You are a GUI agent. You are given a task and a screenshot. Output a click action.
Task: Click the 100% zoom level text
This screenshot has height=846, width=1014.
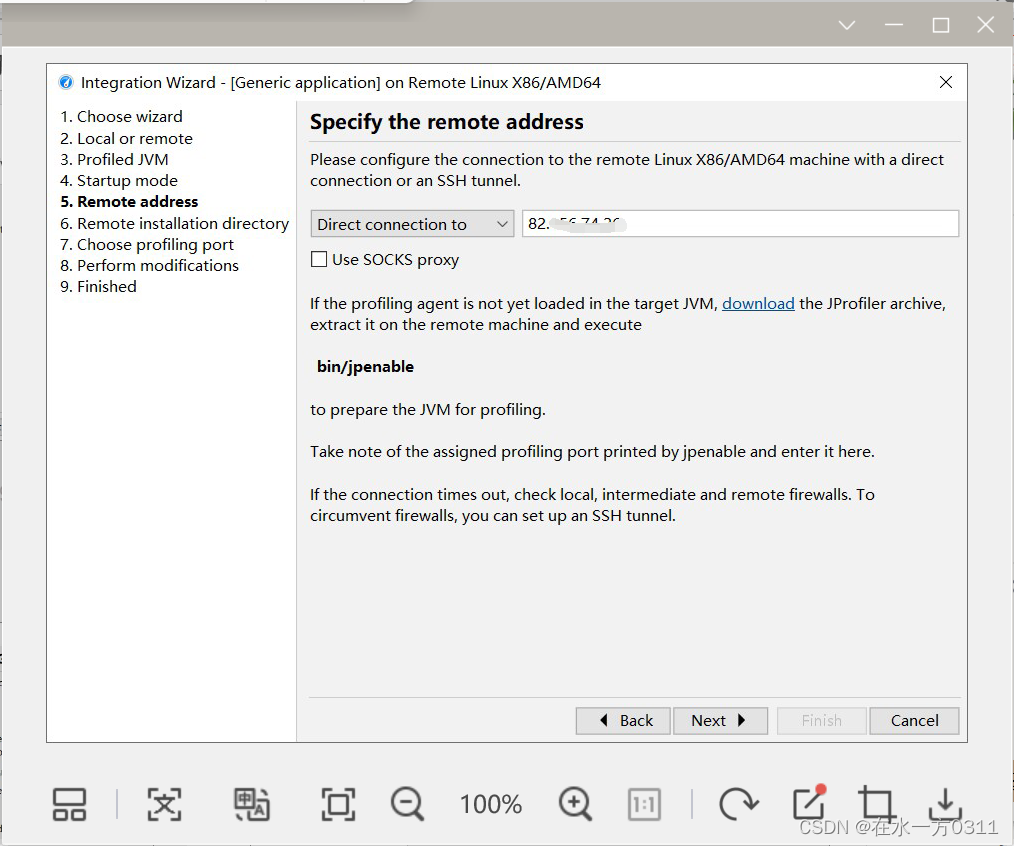tap(491, 805)
